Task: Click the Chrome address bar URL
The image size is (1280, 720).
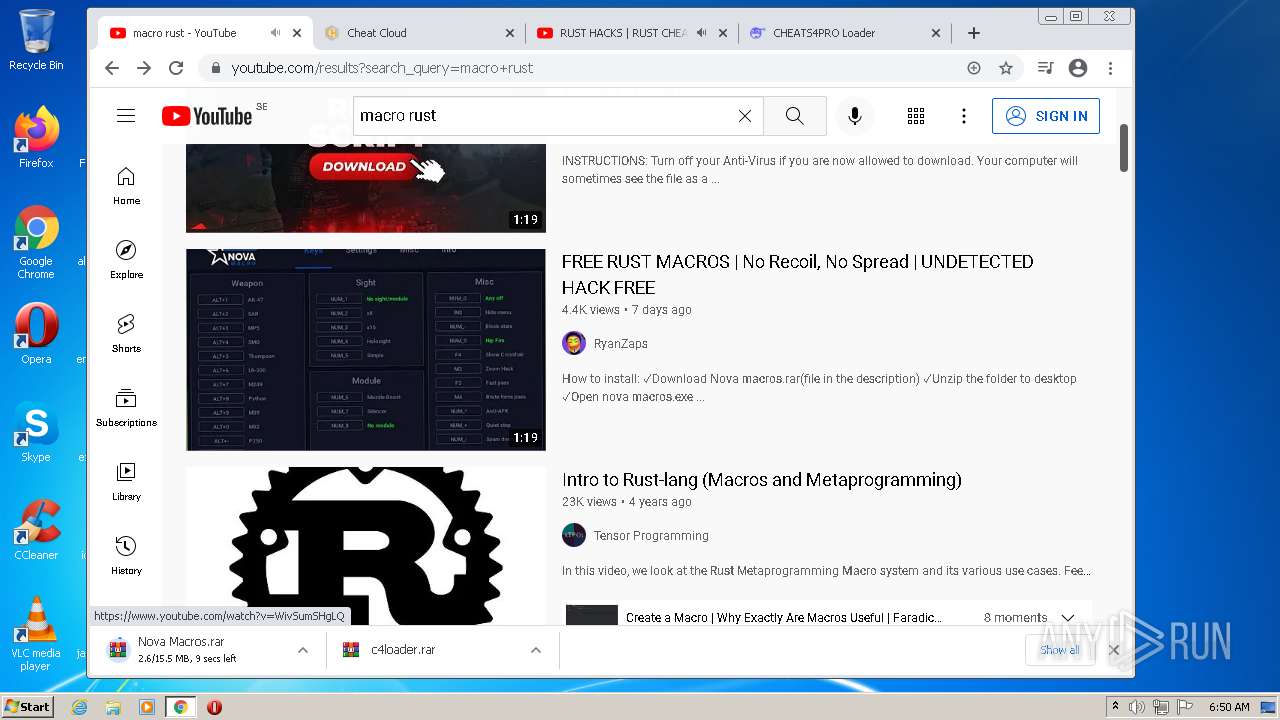Action: (x=382, y=68)
